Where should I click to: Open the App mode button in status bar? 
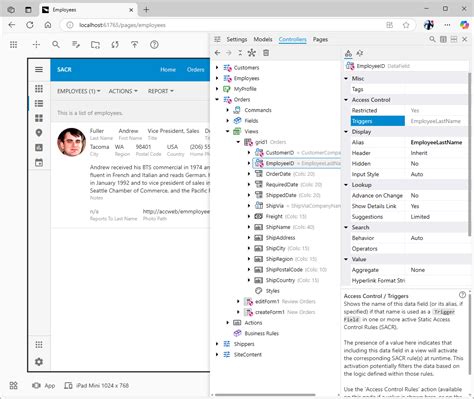44,385
